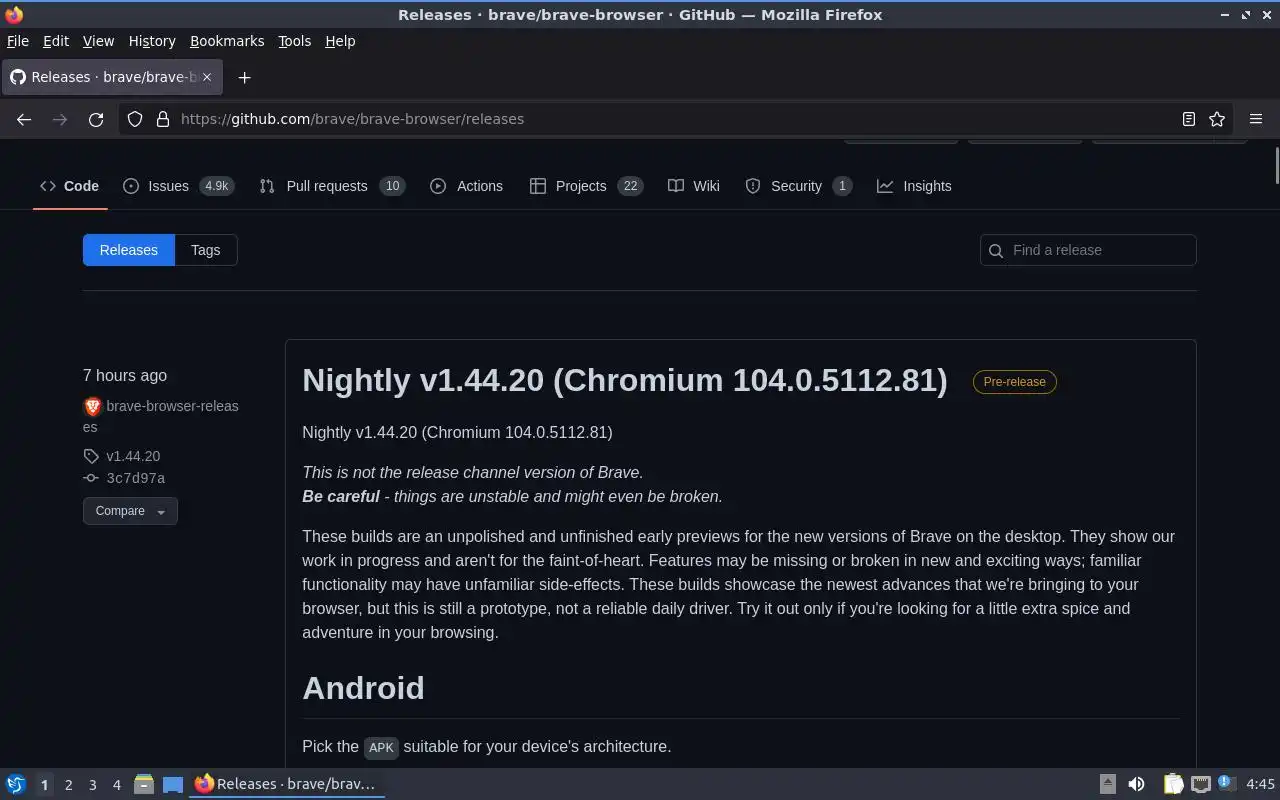Close the Releases browser tab
The image size is (1280, 800).
[x=208, y=77]
